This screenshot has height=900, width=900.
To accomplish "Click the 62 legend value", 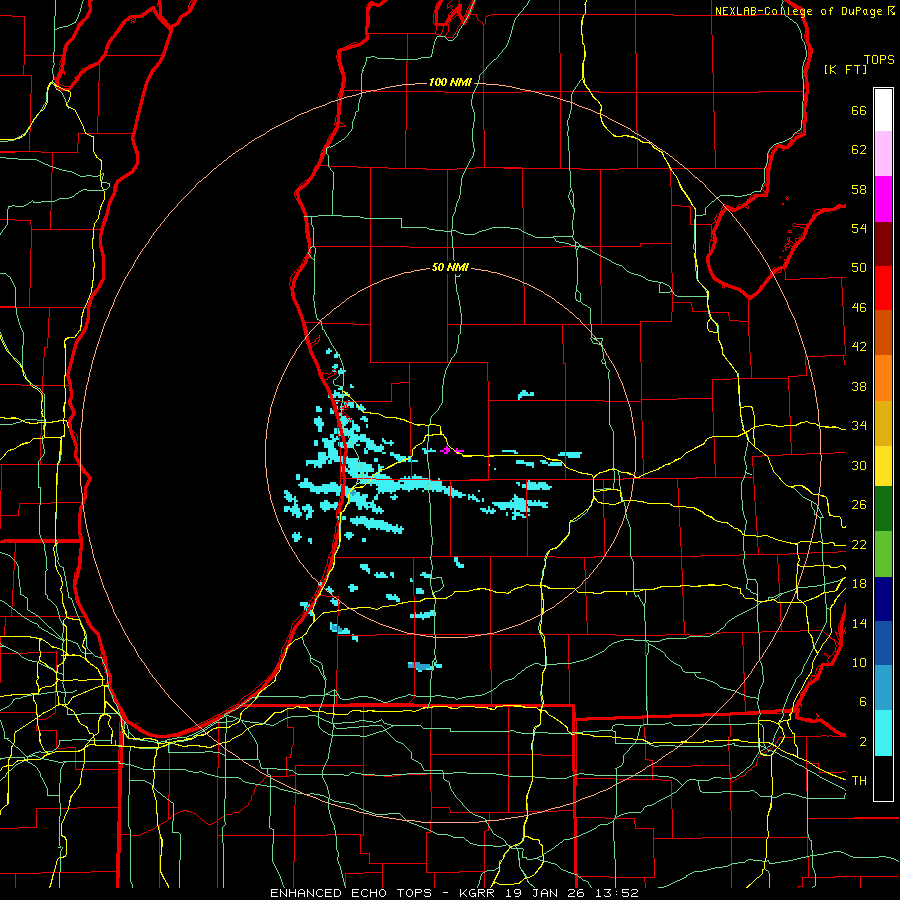I will coord(859,150).
